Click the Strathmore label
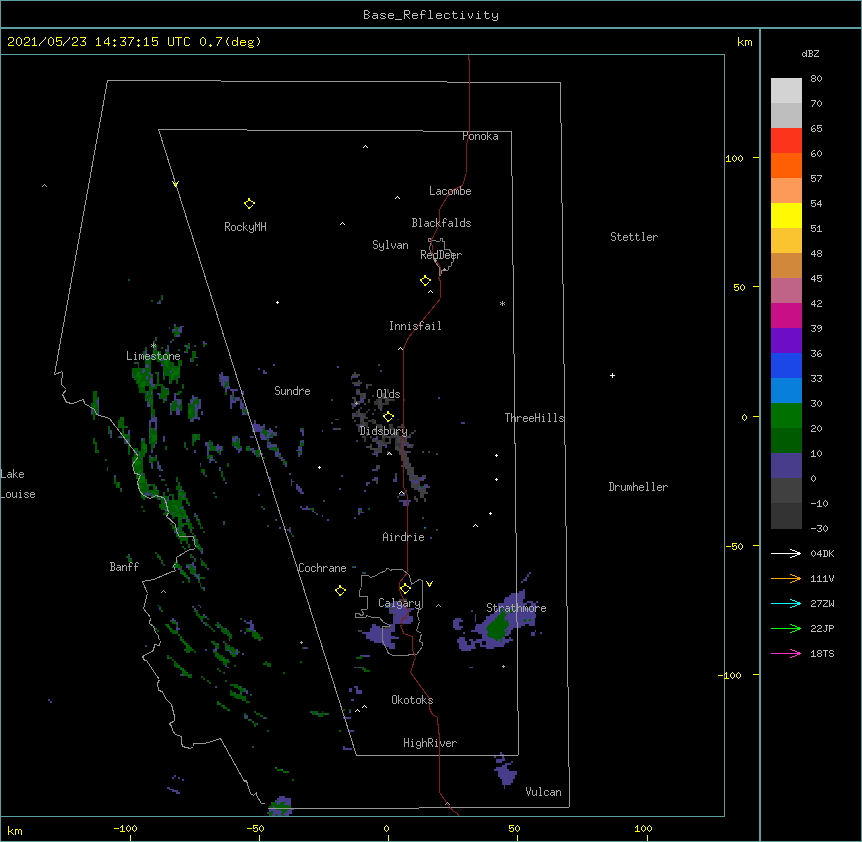862x842 pixels. tap(516, 608)
